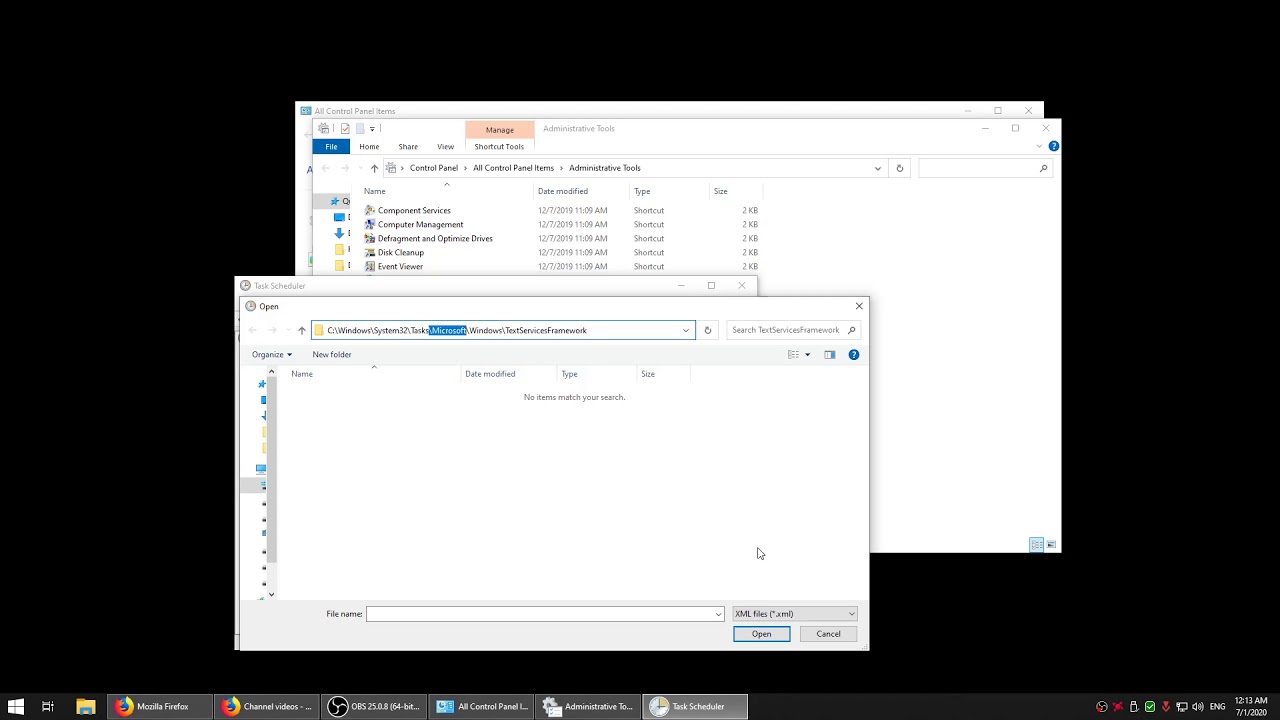Select This PC icon in Open dialog sidebar
This screenshot has height=720, width=1280.
point(261,468)
